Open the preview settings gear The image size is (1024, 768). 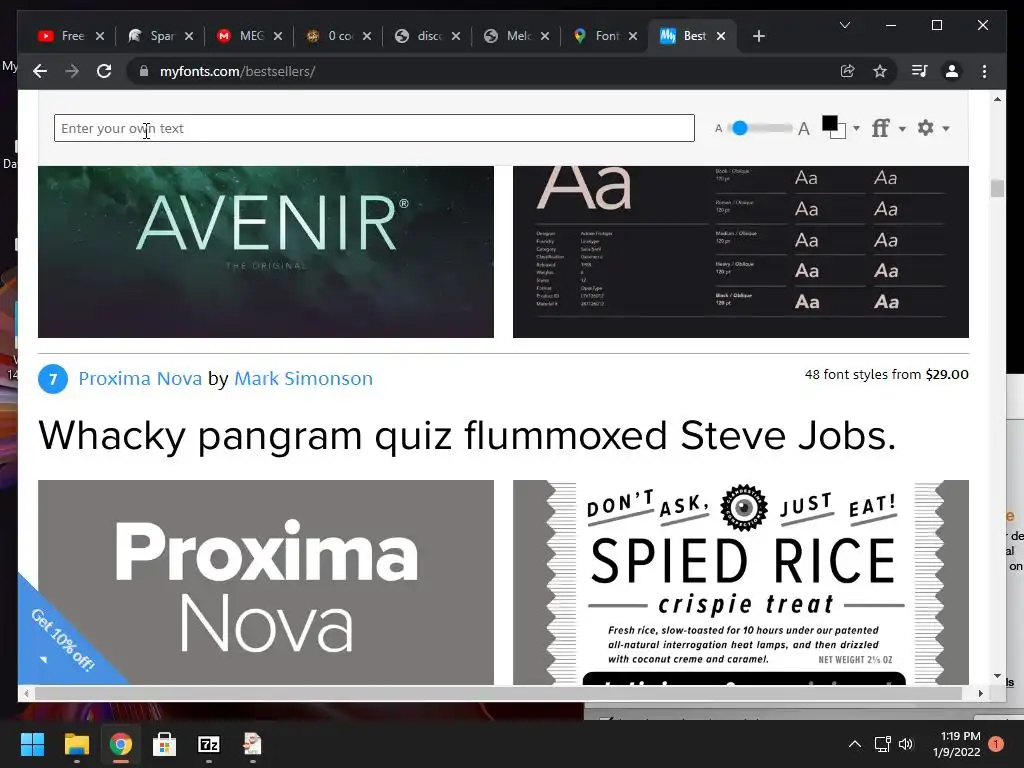click(x=925, y=128)
